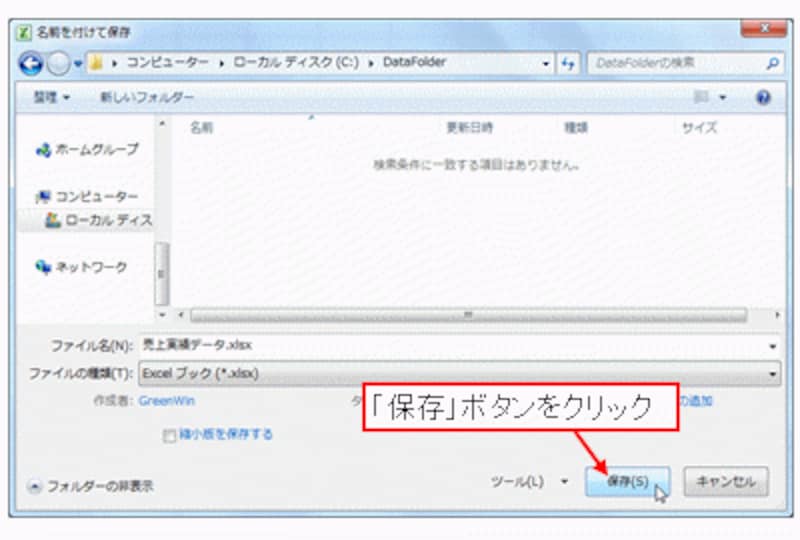The image size is (800, 540).
Task: Click the ホームグループ icon
Action: coord(44,150)
